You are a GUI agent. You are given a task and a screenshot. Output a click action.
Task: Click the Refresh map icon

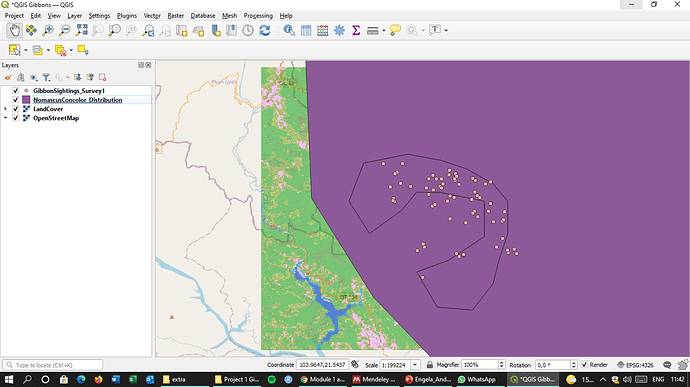tap(264, 30)
